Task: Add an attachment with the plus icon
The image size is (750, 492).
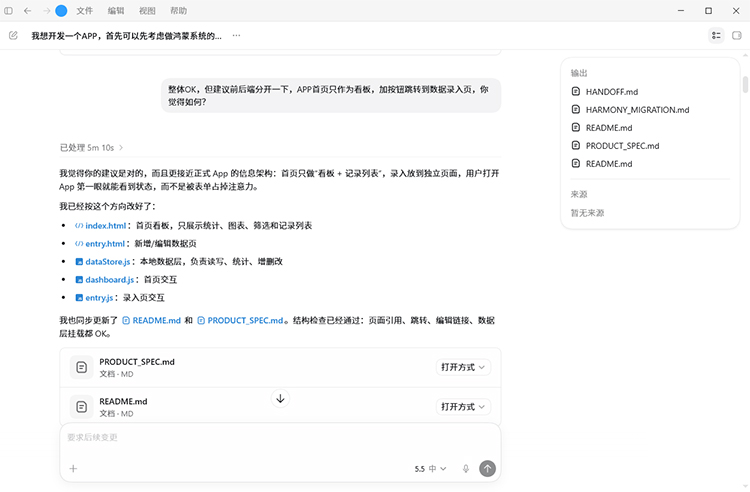Action: (73, 469)
